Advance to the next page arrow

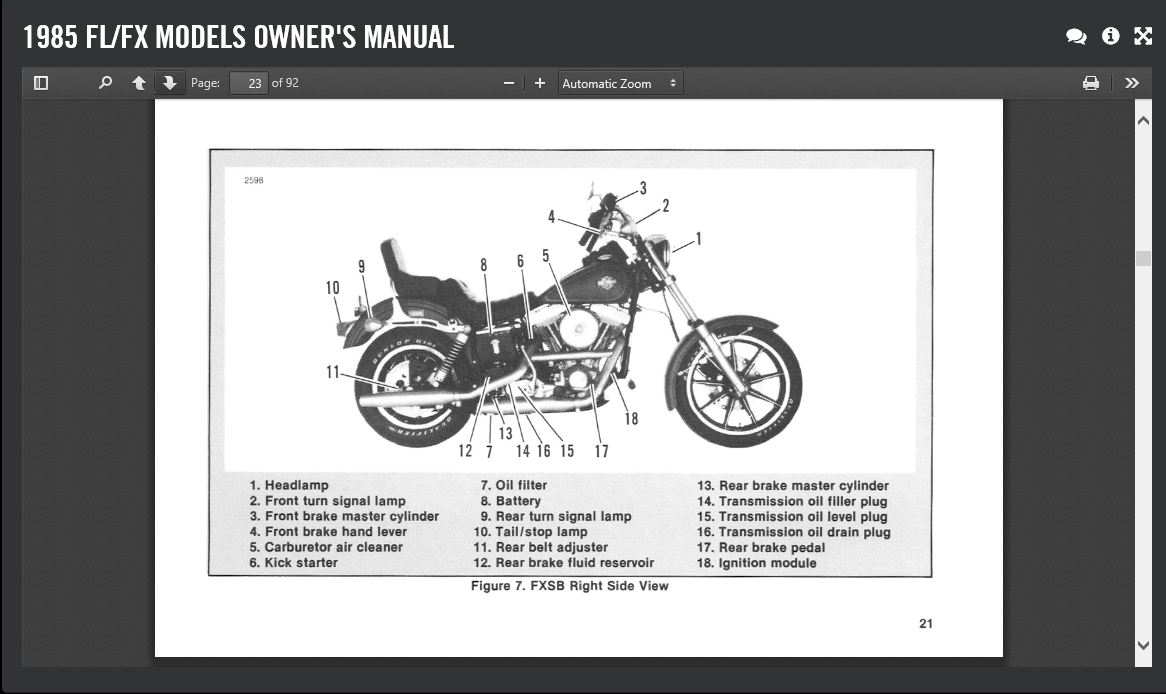[x=169, y=83]
